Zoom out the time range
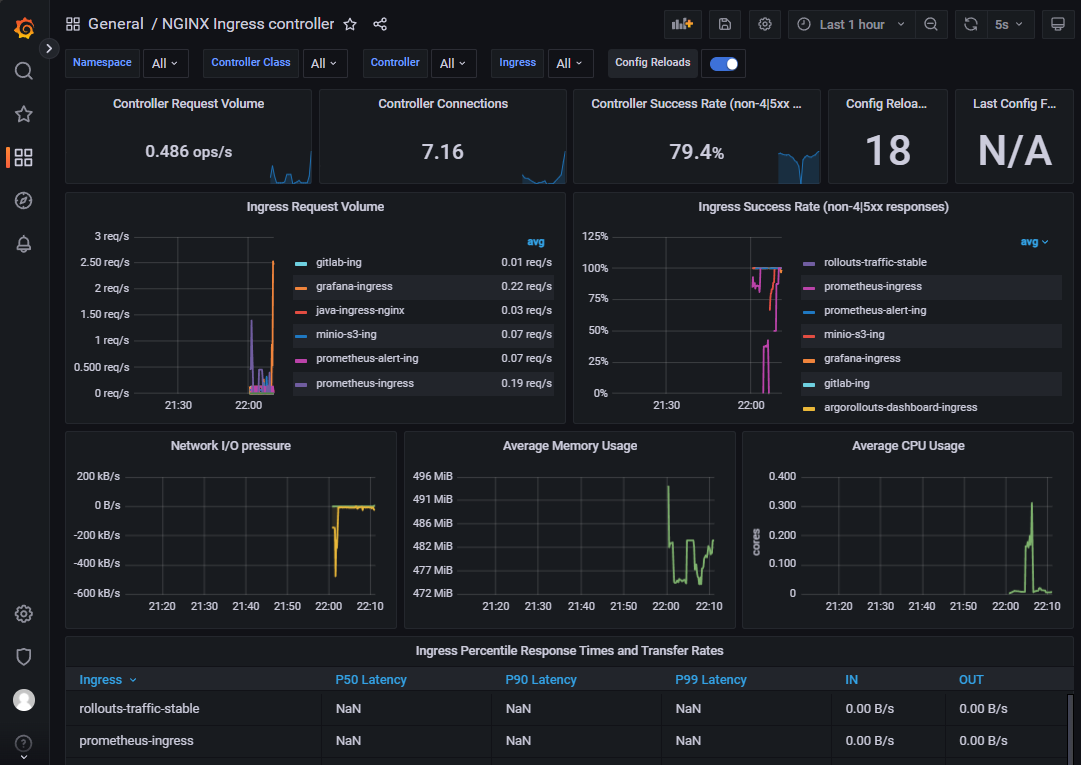The width and height of the screenshot is (1081, 765). click(931, 24)
